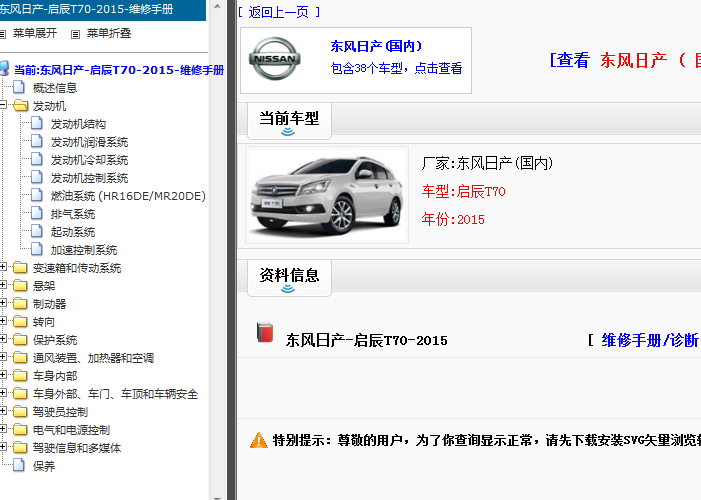Click the 通风装置、加热器和空调 folder icon

point(20,357)
